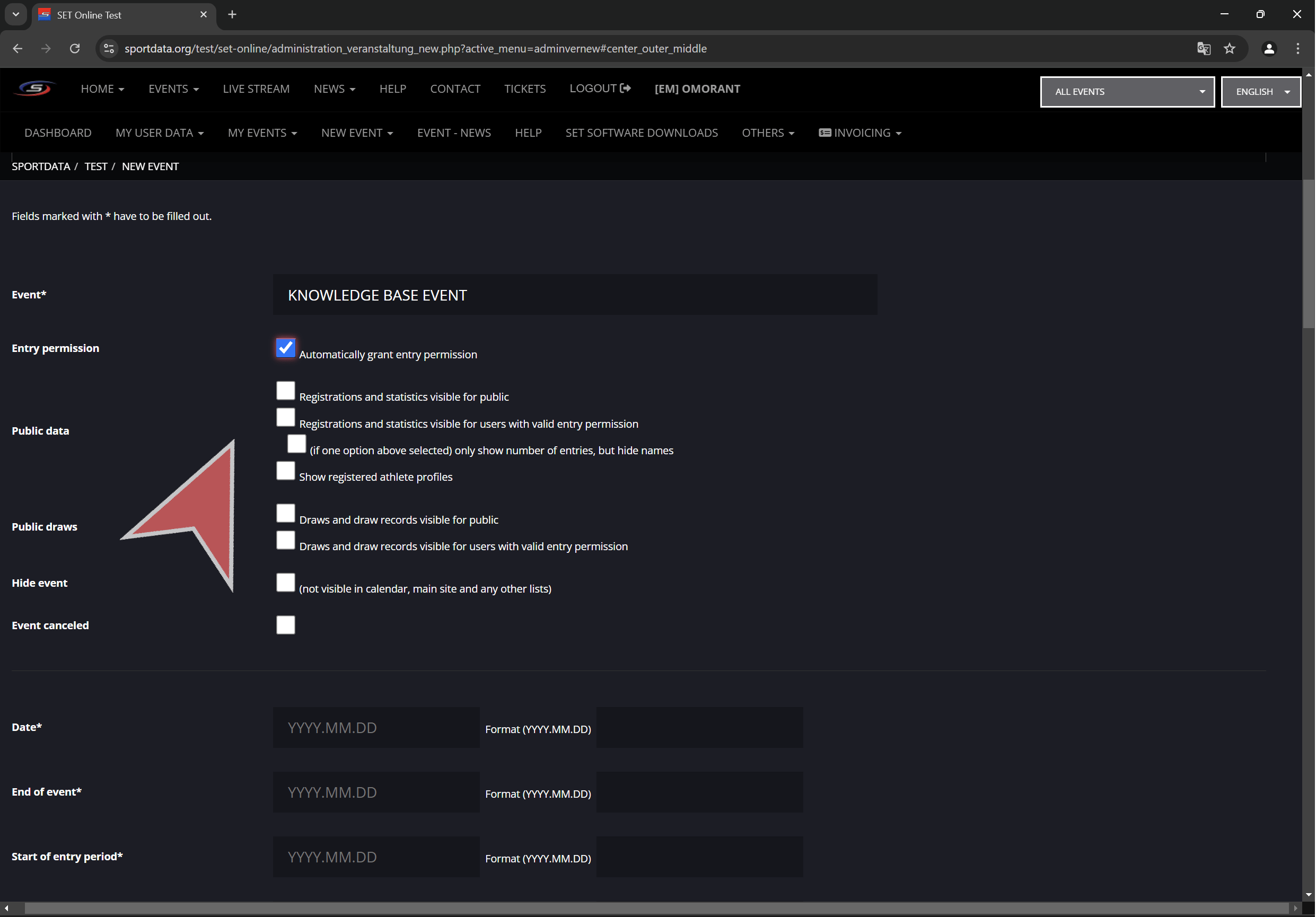
Task: Click the Sportdata logo icon
Action: click(x=34, y=89)
